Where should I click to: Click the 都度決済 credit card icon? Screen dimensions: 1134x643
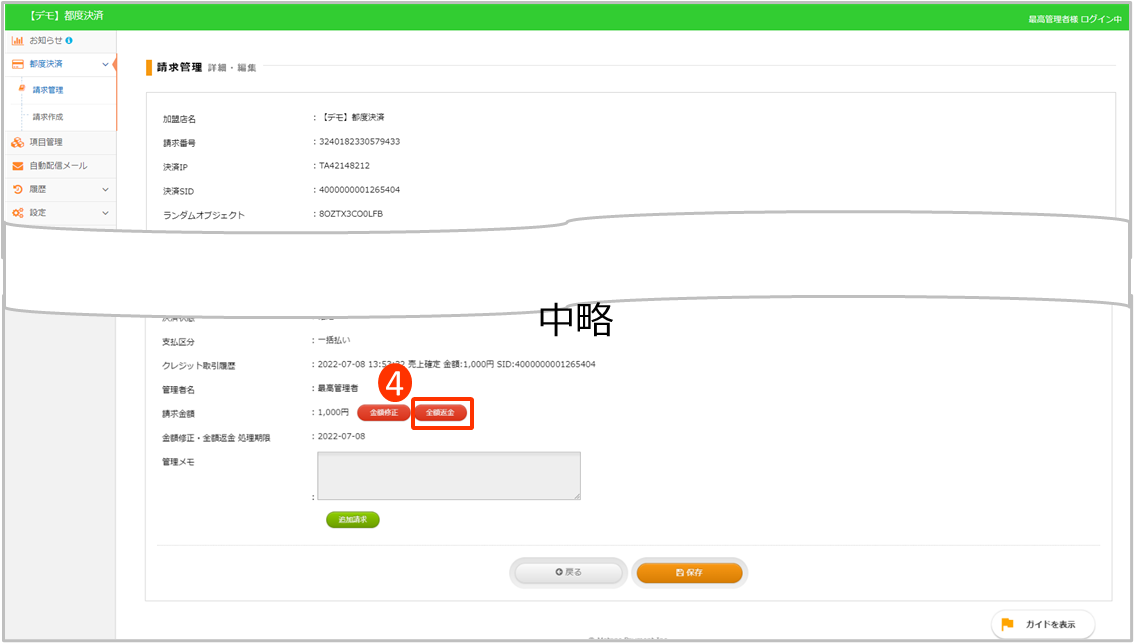click(17, 64)
